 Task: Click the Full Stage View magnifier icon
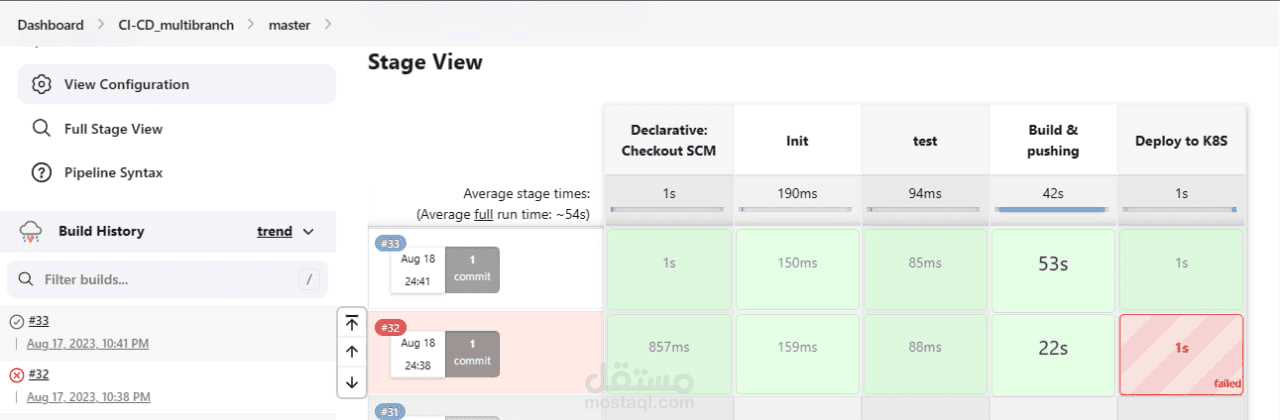coord(41,128)
